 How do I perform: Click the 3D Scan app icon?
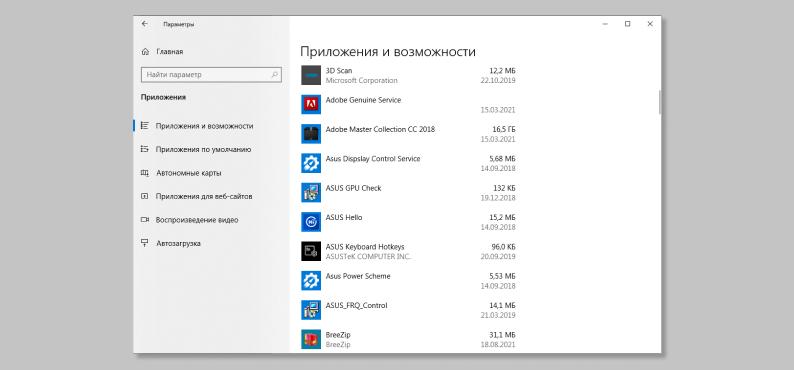(x=311, y=75)
